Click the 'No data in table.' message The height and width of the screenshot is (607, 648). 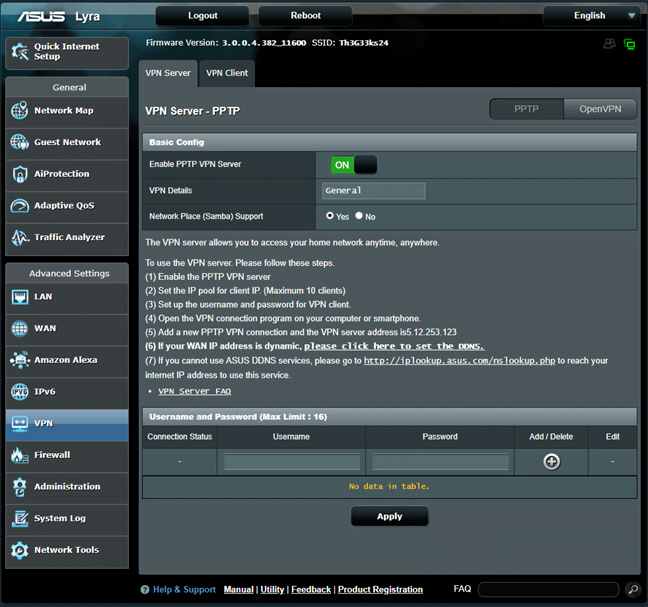(x=389, y=487)
